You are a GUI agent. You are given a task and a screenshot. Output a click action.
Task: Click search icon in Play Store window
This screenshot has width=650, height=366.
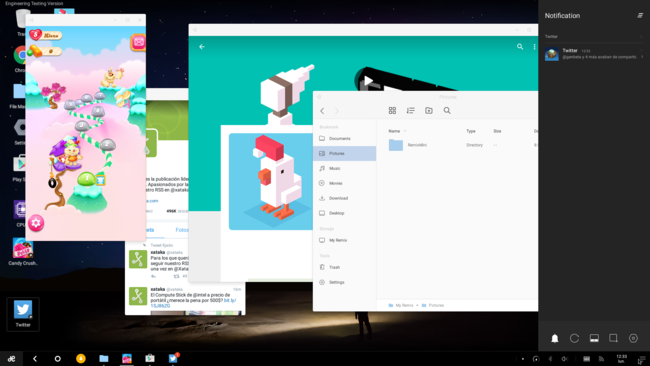(x=520, y=47)
